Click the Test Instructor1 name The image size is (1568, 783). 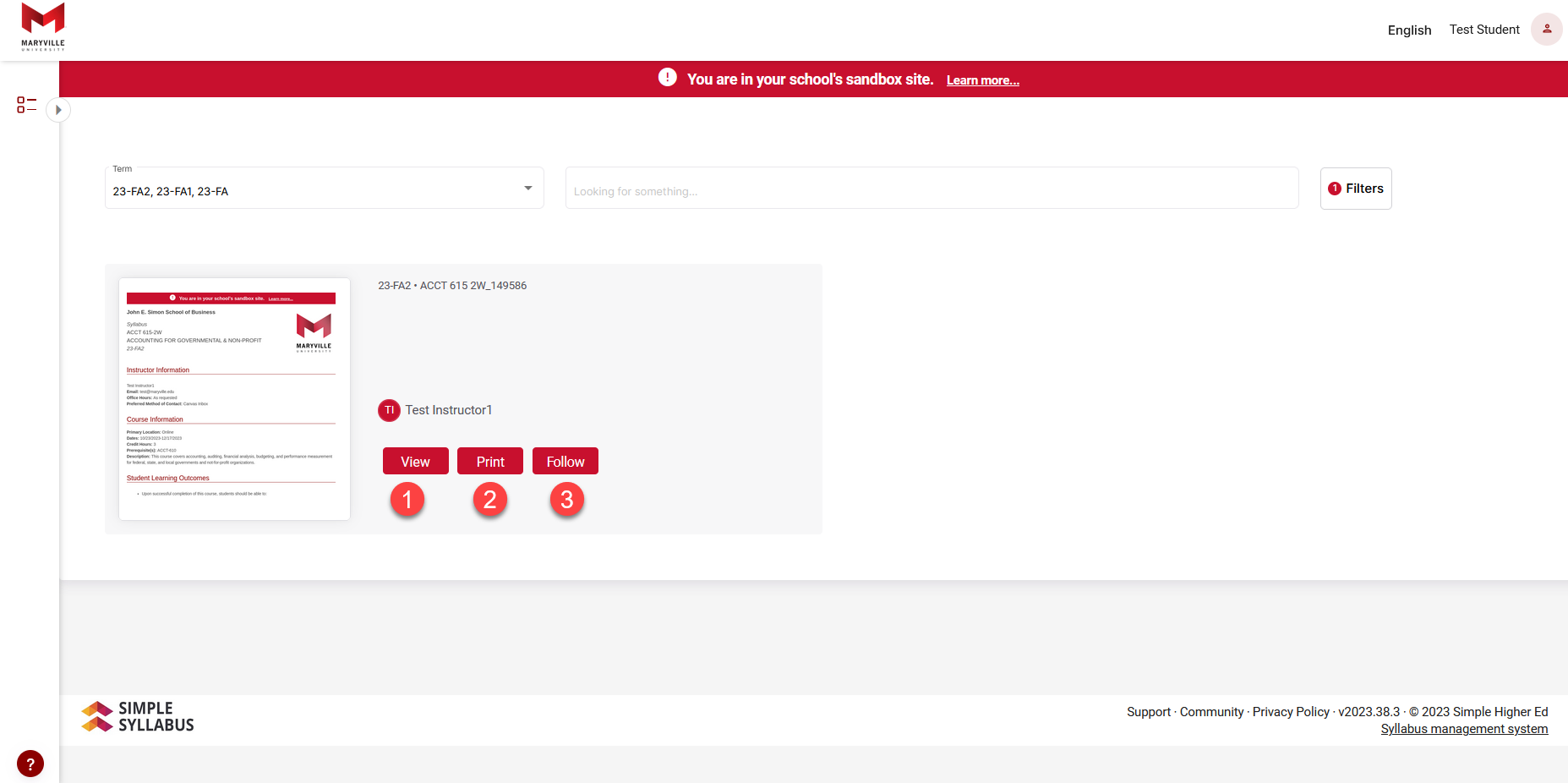[x=449, y=410]
